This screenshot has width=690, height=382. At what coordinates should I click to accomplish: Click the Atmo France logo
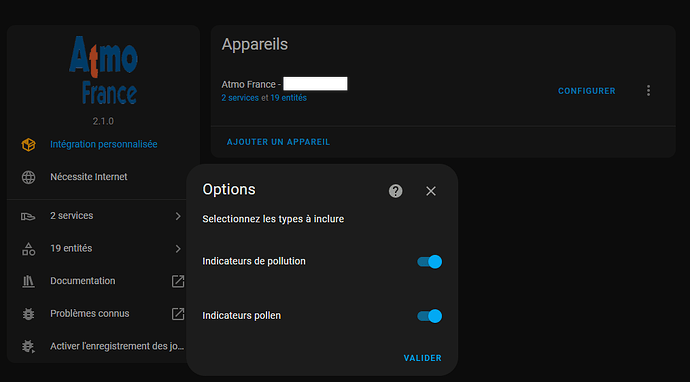coord(103,70)
